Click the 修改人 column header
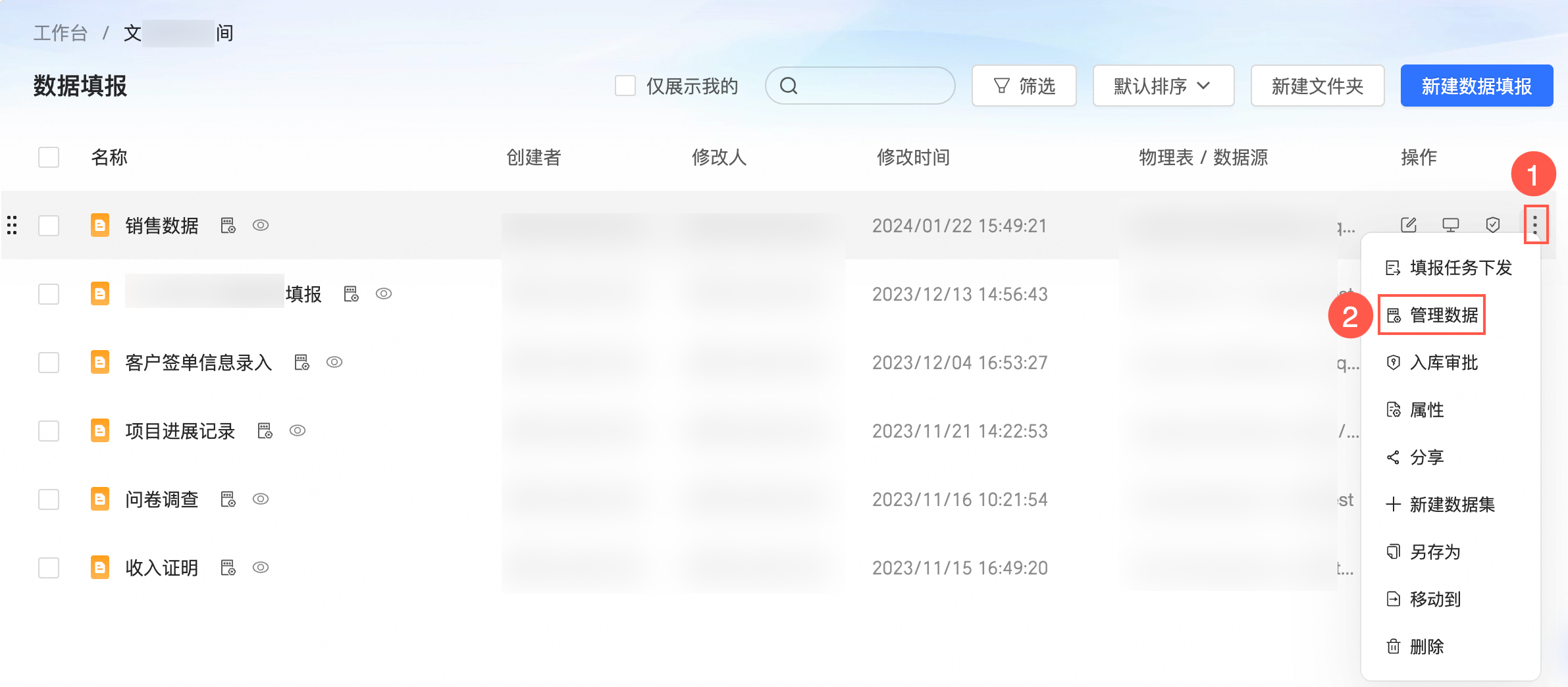Screen dimensions: 1568x687 pyautogui.click(x=719, y=157)
